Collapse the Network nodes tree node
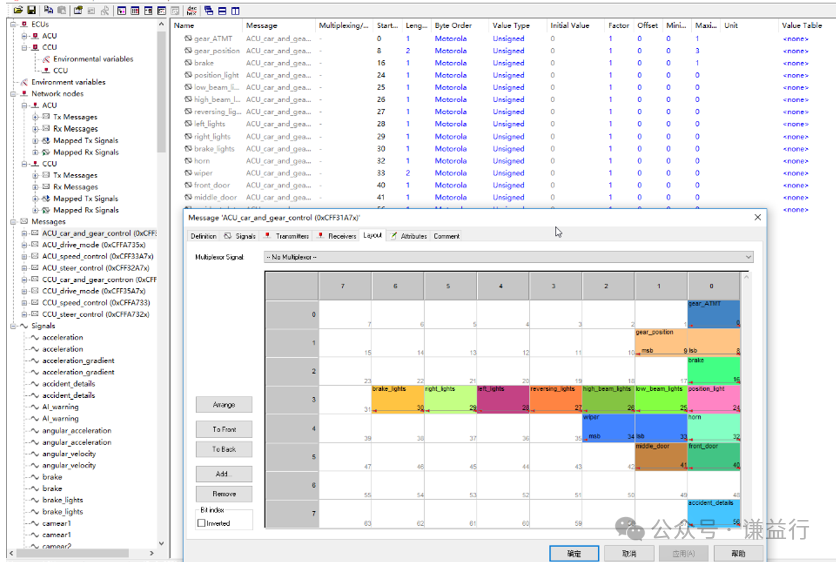The image size is (836, 562). (13, 94)
